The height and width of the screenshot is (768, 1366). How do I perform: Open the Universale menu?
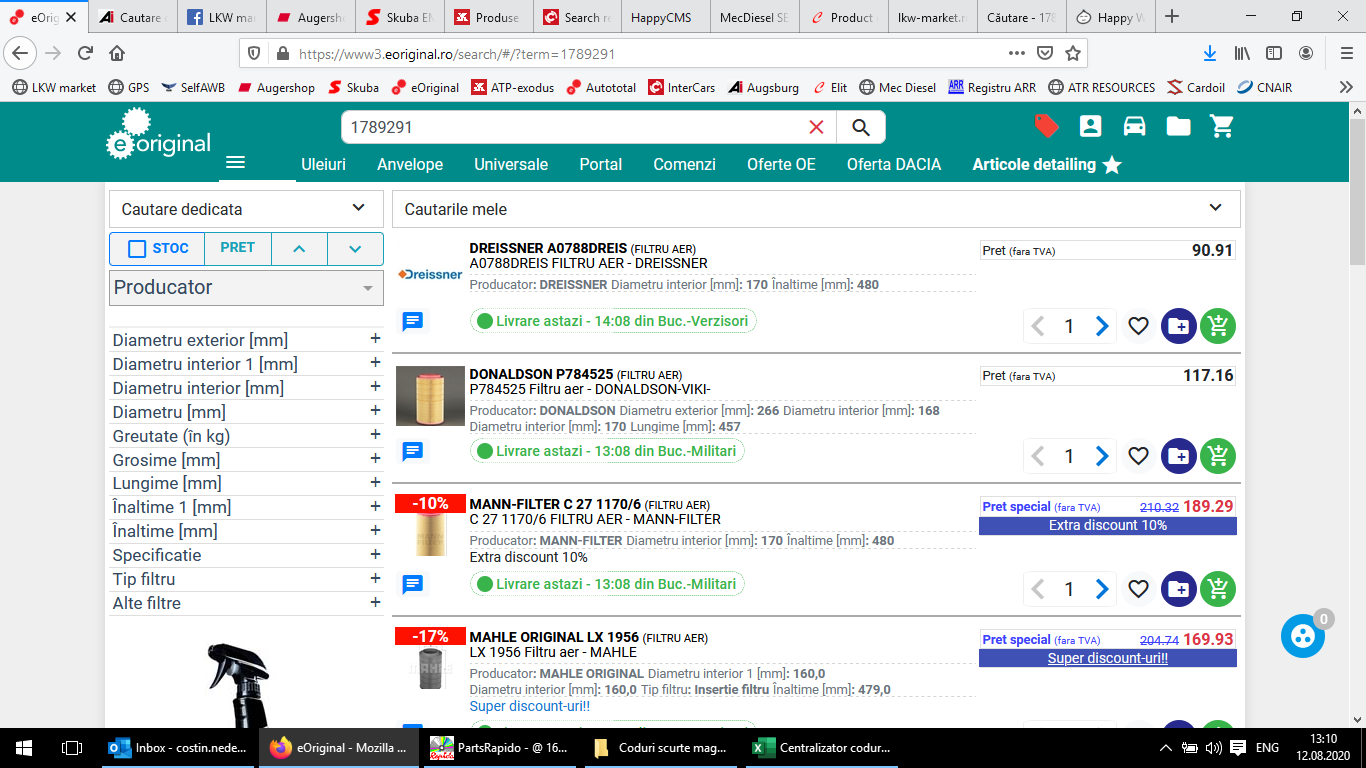click(511, 164)
